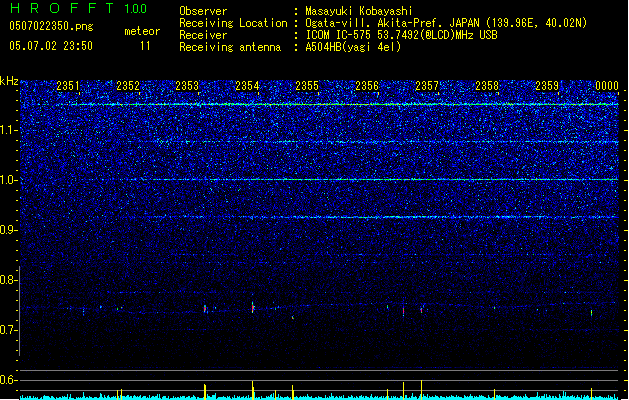Click the 1.0 kHz axis label

point(9,180)
